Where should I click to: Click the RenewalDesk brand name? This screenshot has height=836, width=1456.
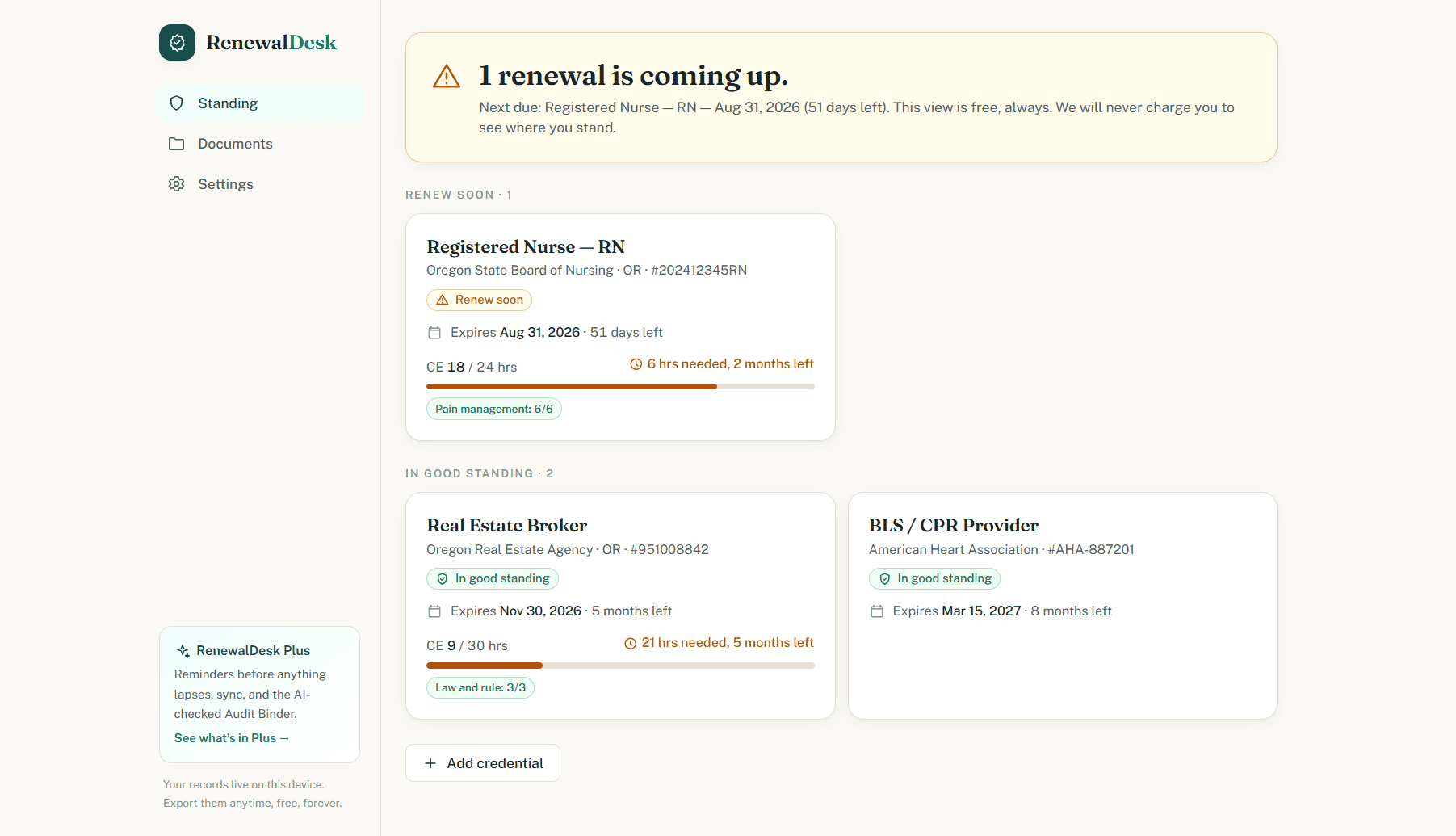pyautogui.click(x=271, y=43)
